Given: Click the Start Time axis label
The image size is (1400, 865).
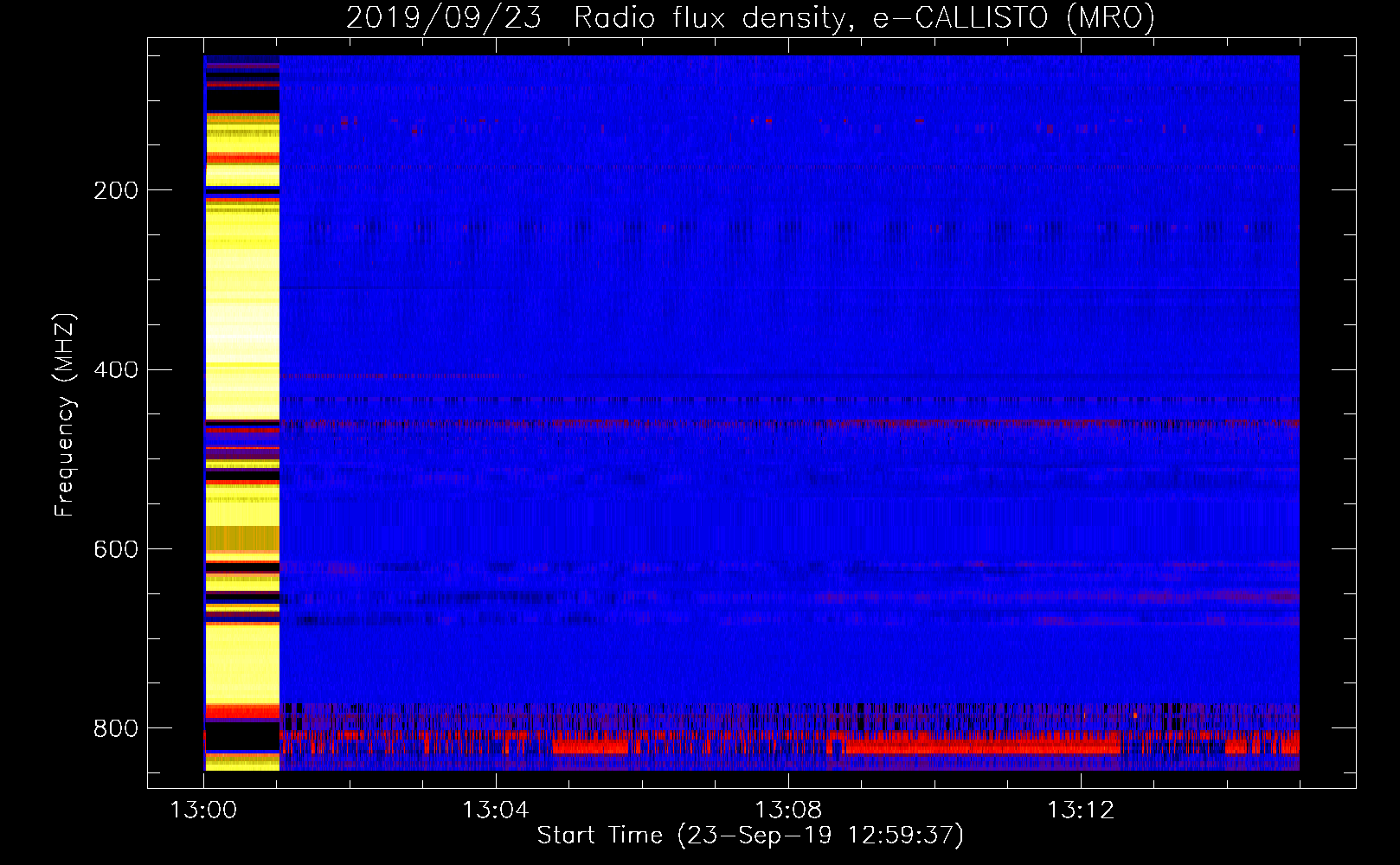Looking at the screenshot, I should (x=750, y=836).
